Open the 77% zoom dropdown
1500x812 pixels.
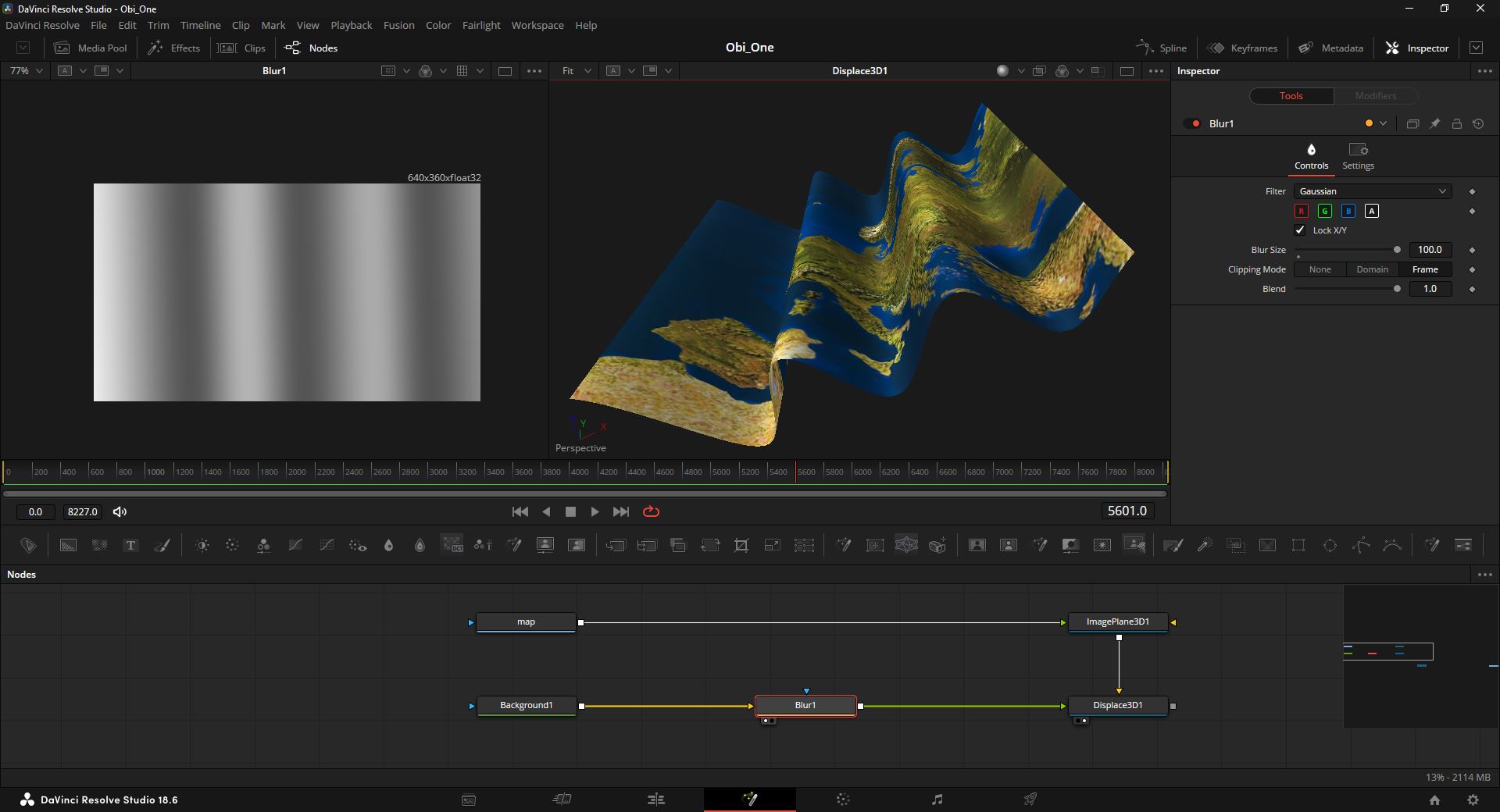click(x=26, y=70)
